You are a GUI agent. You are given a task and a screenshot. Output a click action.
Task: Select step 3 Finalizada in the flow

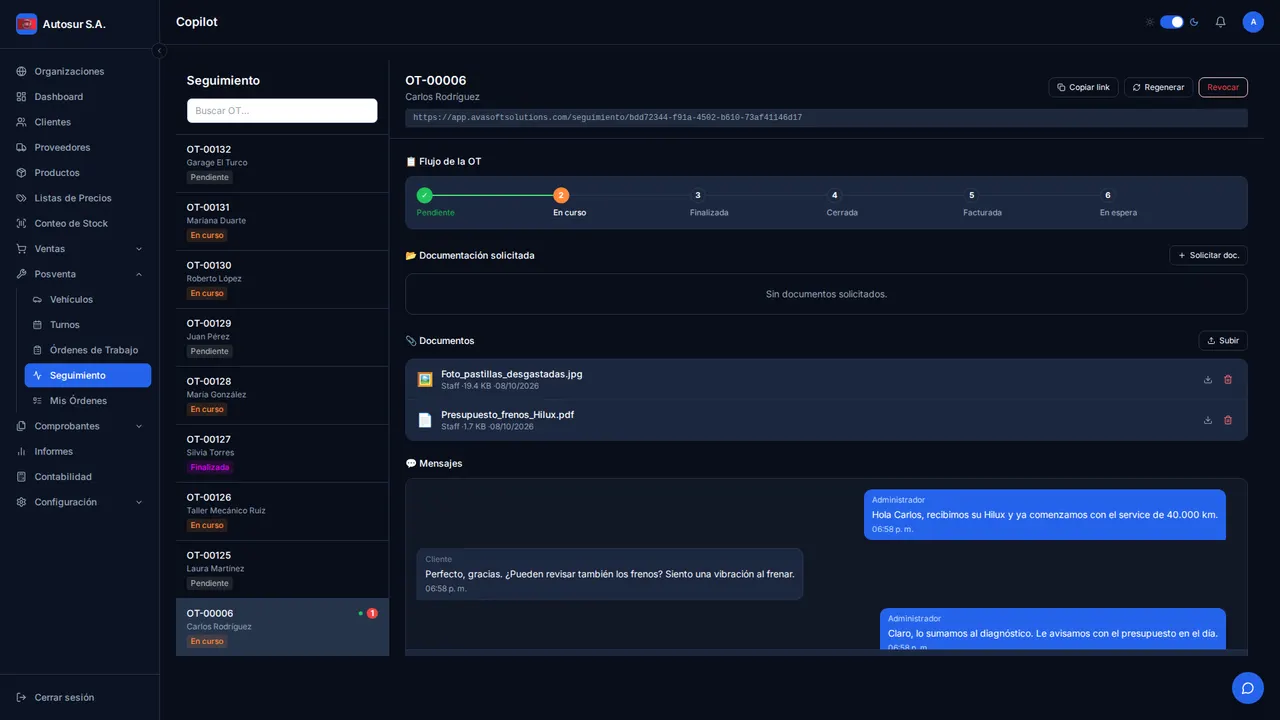tap(698, 195)
